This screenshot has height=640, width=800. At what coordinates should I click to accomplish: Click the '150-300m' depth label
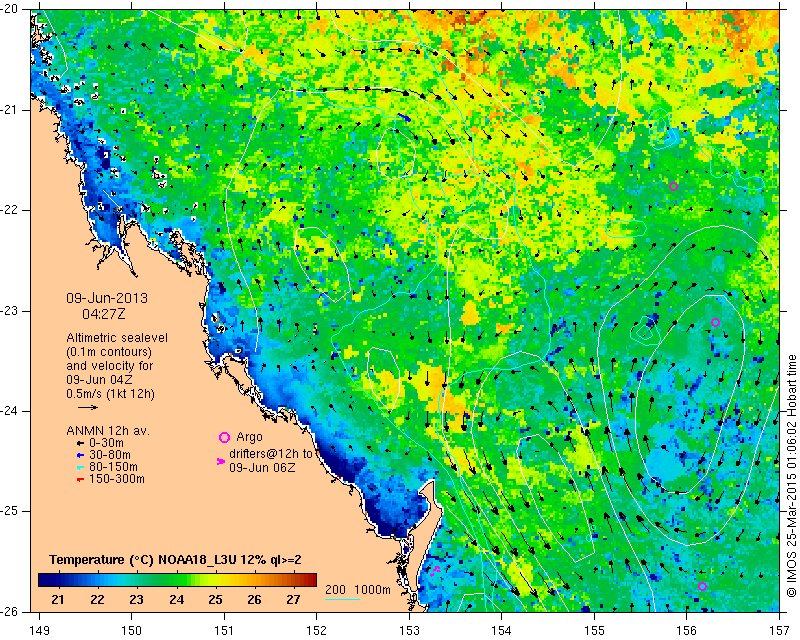117,479
